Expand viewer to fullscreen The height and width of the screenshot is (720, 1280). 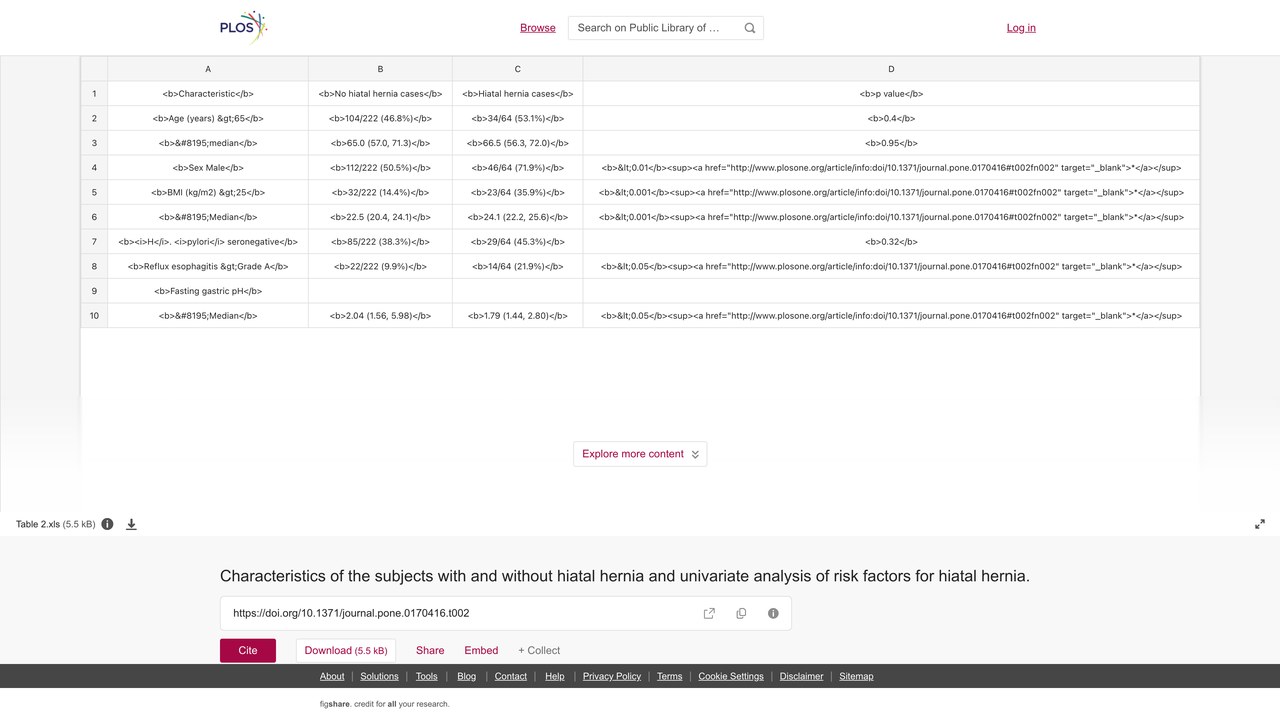(x=1260, y=524)
